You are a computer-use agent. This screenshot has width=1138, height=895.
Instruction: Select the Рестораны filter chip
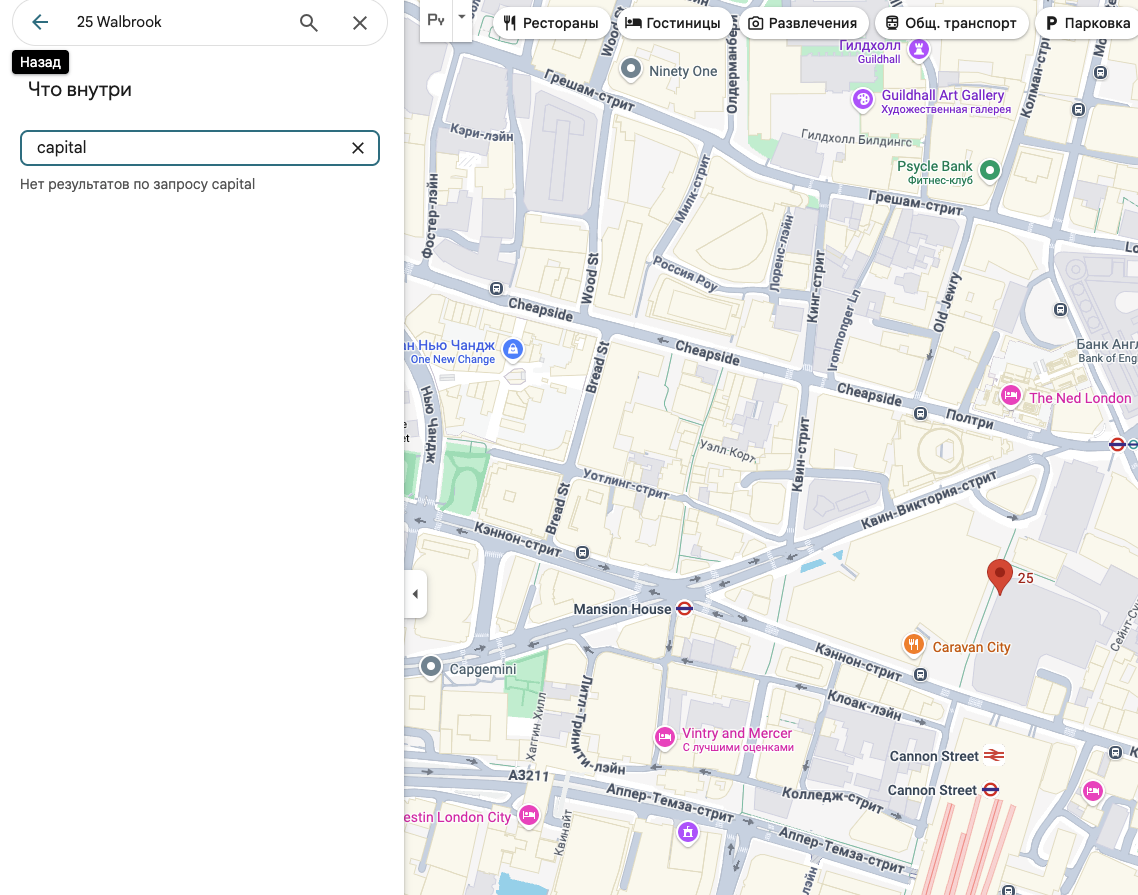pyautogui.click(x=551, y=23)
